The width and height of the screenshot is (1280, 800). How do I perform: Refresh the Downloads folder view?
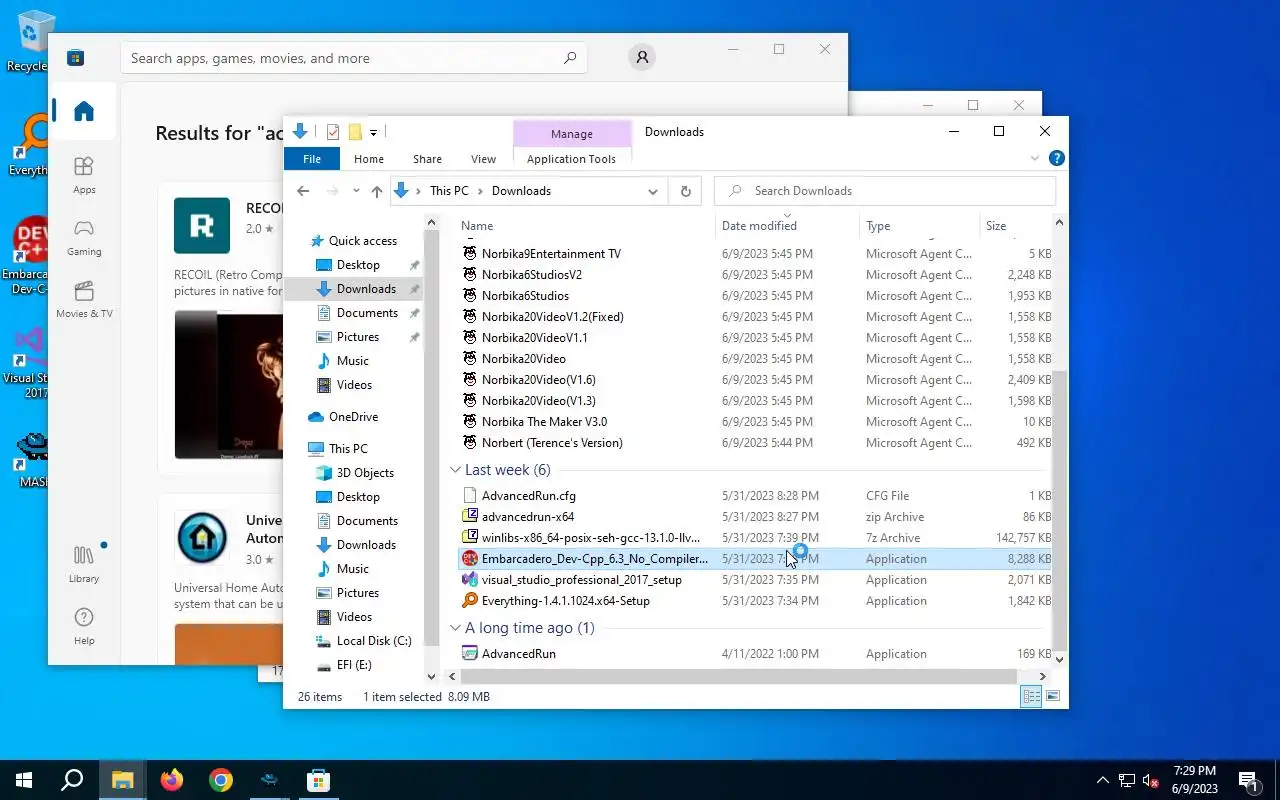[685, 191]
